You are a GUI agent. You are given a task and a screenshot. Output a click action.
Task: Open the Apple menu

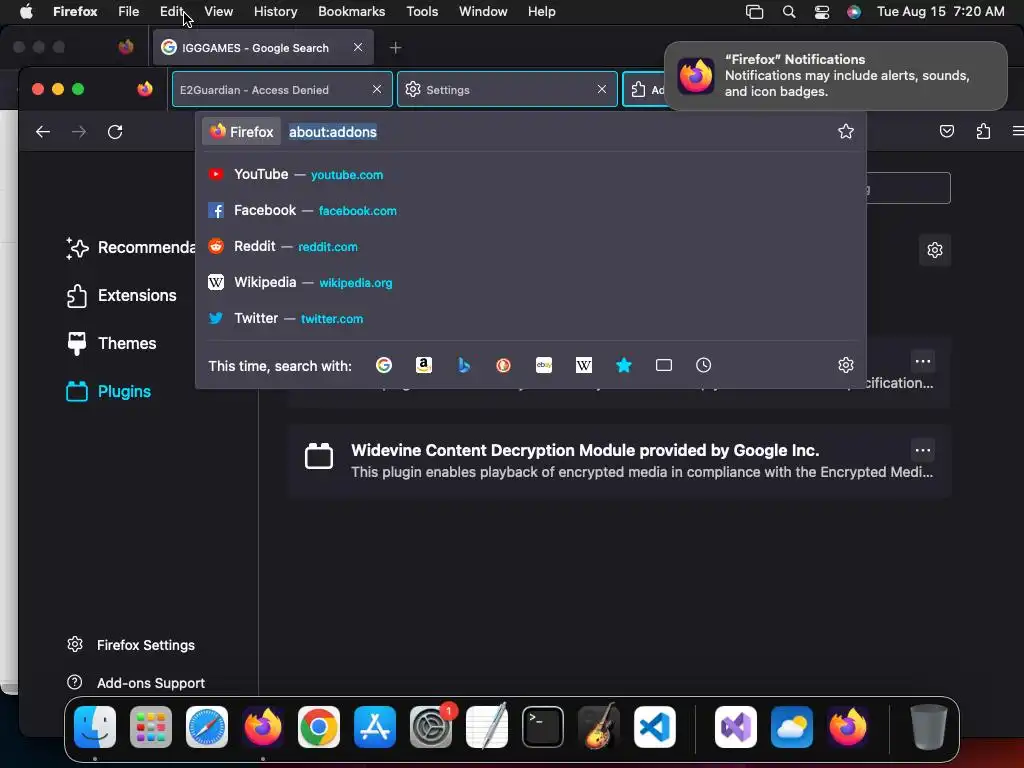click(x=26, y=11)
